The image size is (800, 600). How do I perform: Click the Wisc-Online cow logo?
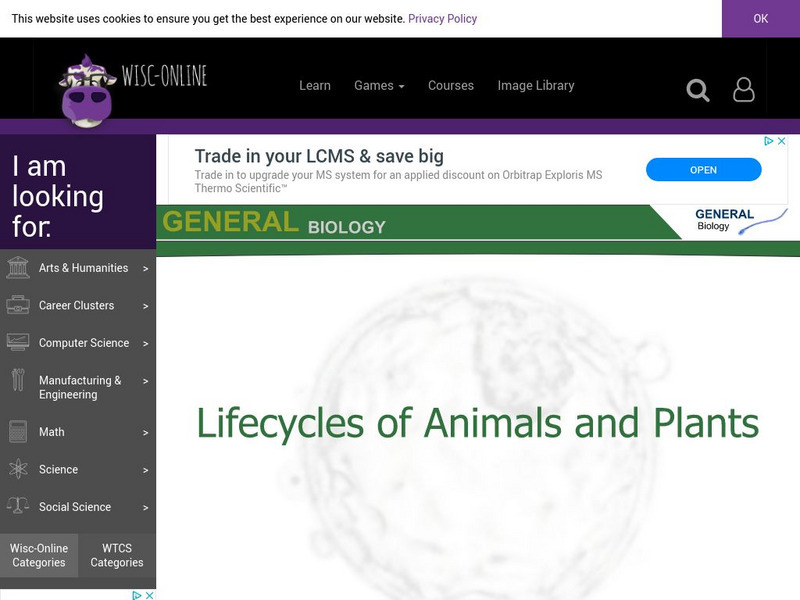88,90
